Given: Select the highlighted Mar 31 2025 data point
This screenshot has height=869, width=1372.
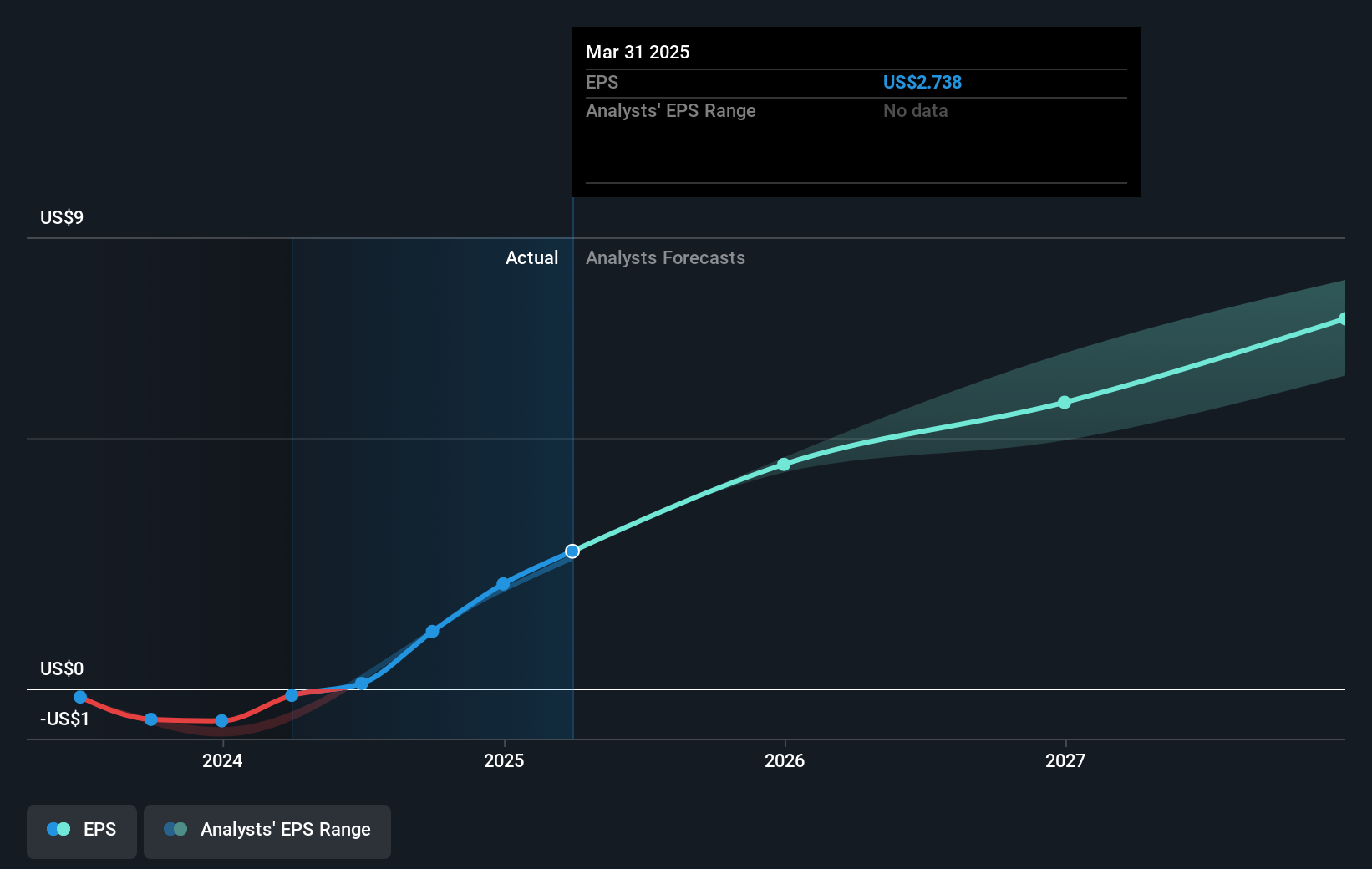Looking at the screenshot, I should pyautogui.click(x=572, y=551).
